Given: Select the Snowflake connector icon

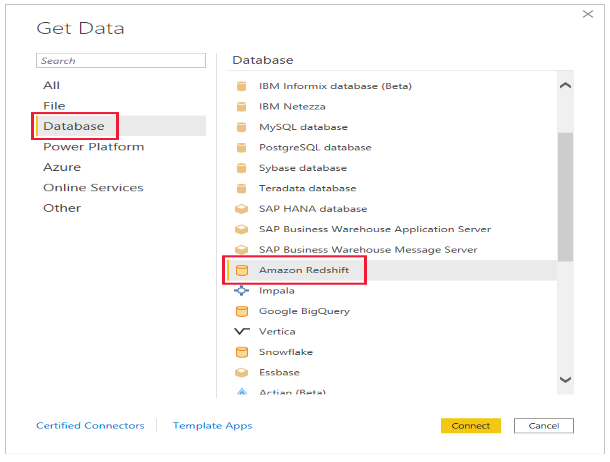Looking at the screenshot, I should tap(240, 352).
